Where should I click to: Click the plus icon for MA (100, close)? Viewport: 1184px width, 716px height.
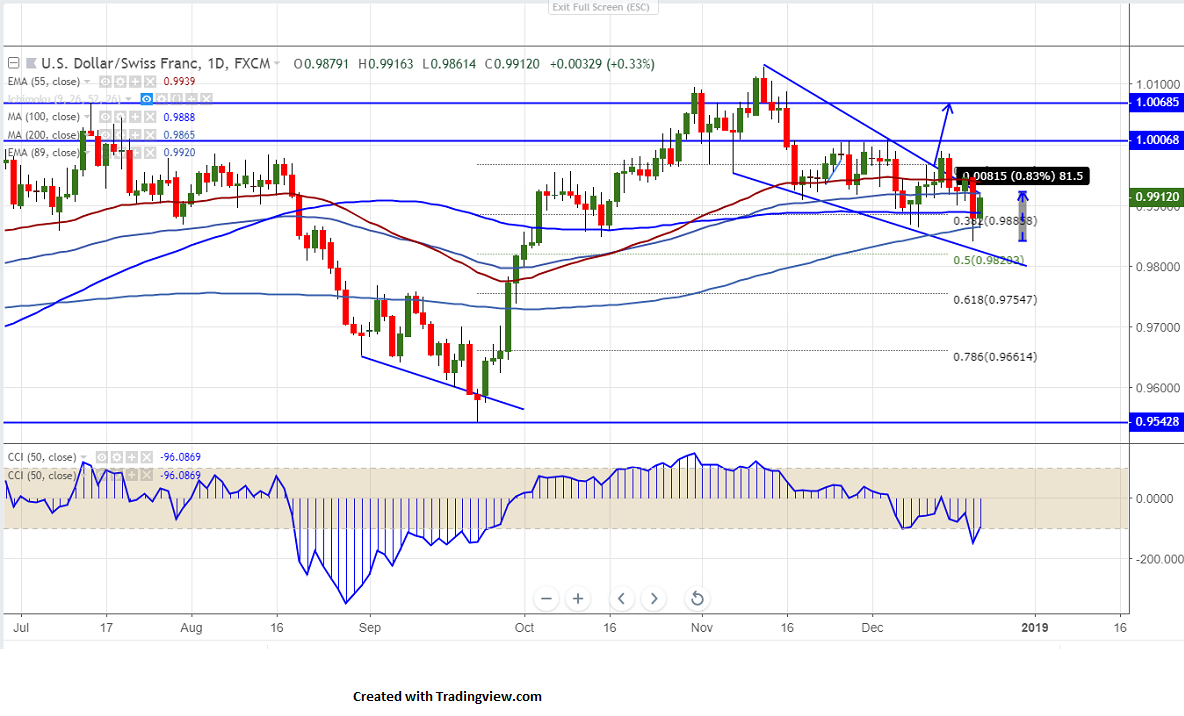pos(135,117)
